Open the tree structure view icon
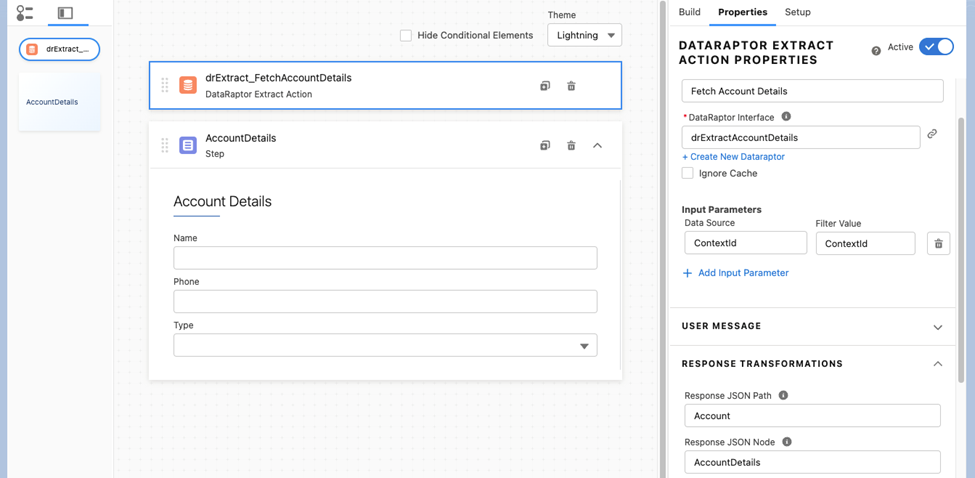The width and height of the screenshot is (975, 478). tap(25, 12)
